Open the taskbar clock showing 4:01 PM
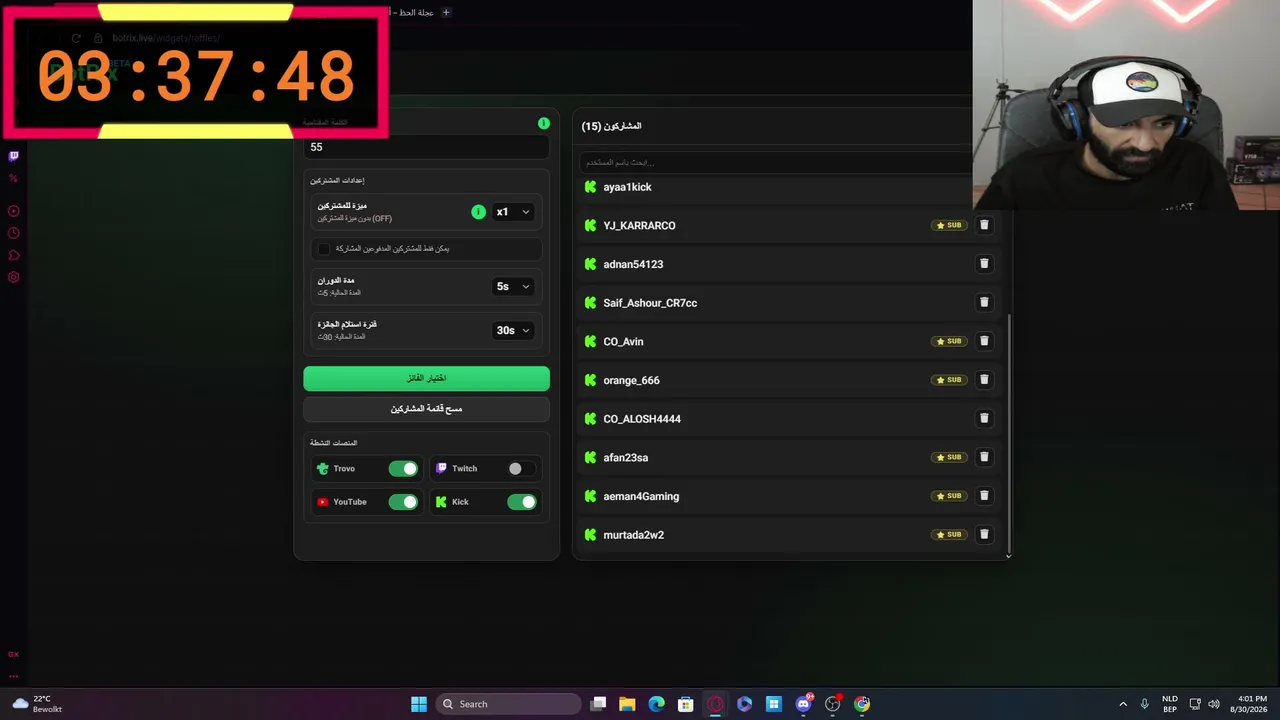Viewport: 1280px width, 720px height. pyautogui.click(x=1252, y=704)
